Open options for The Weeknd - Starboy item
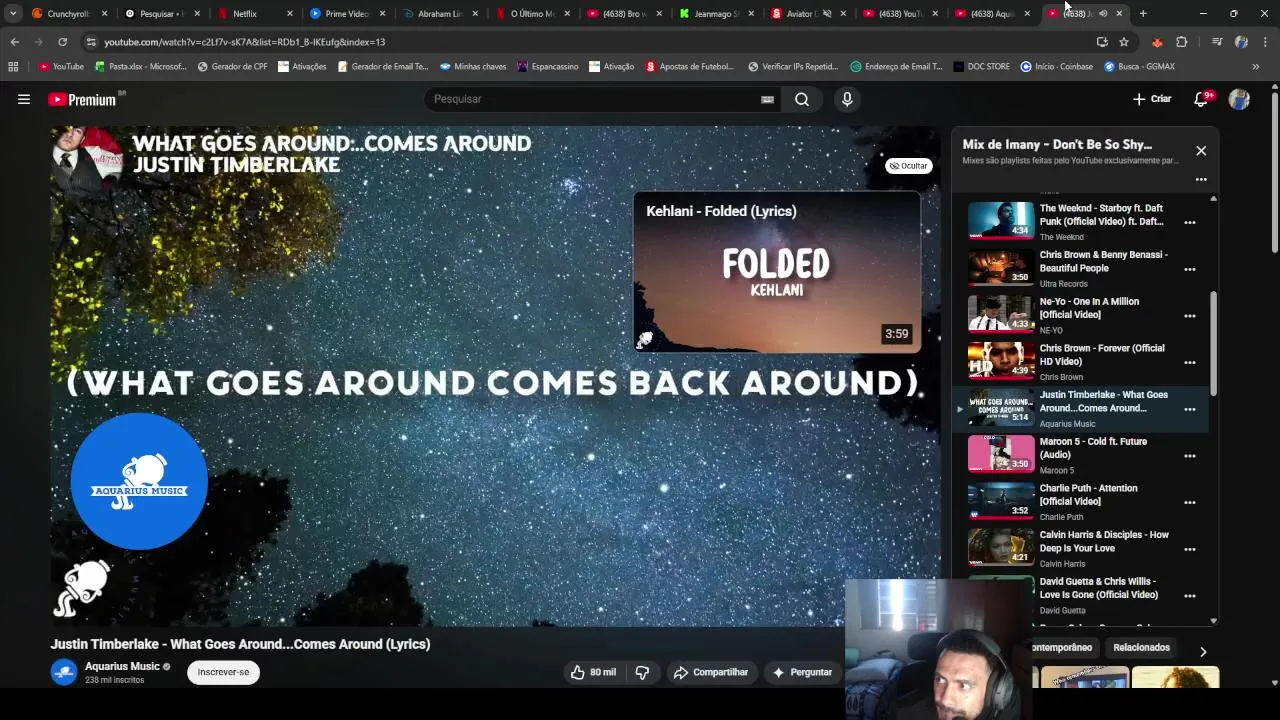 [x=1190, y=222]
